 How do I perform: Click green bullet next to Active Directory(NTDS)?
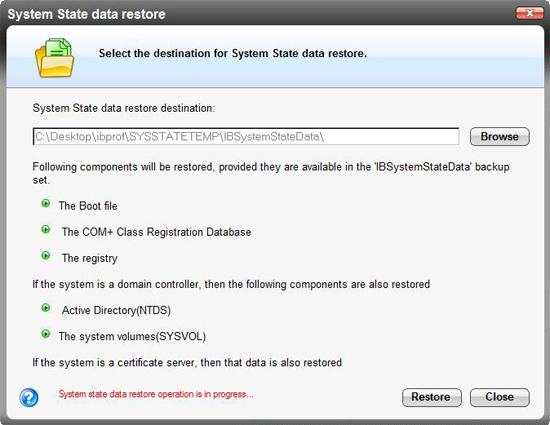coord(46,308)
